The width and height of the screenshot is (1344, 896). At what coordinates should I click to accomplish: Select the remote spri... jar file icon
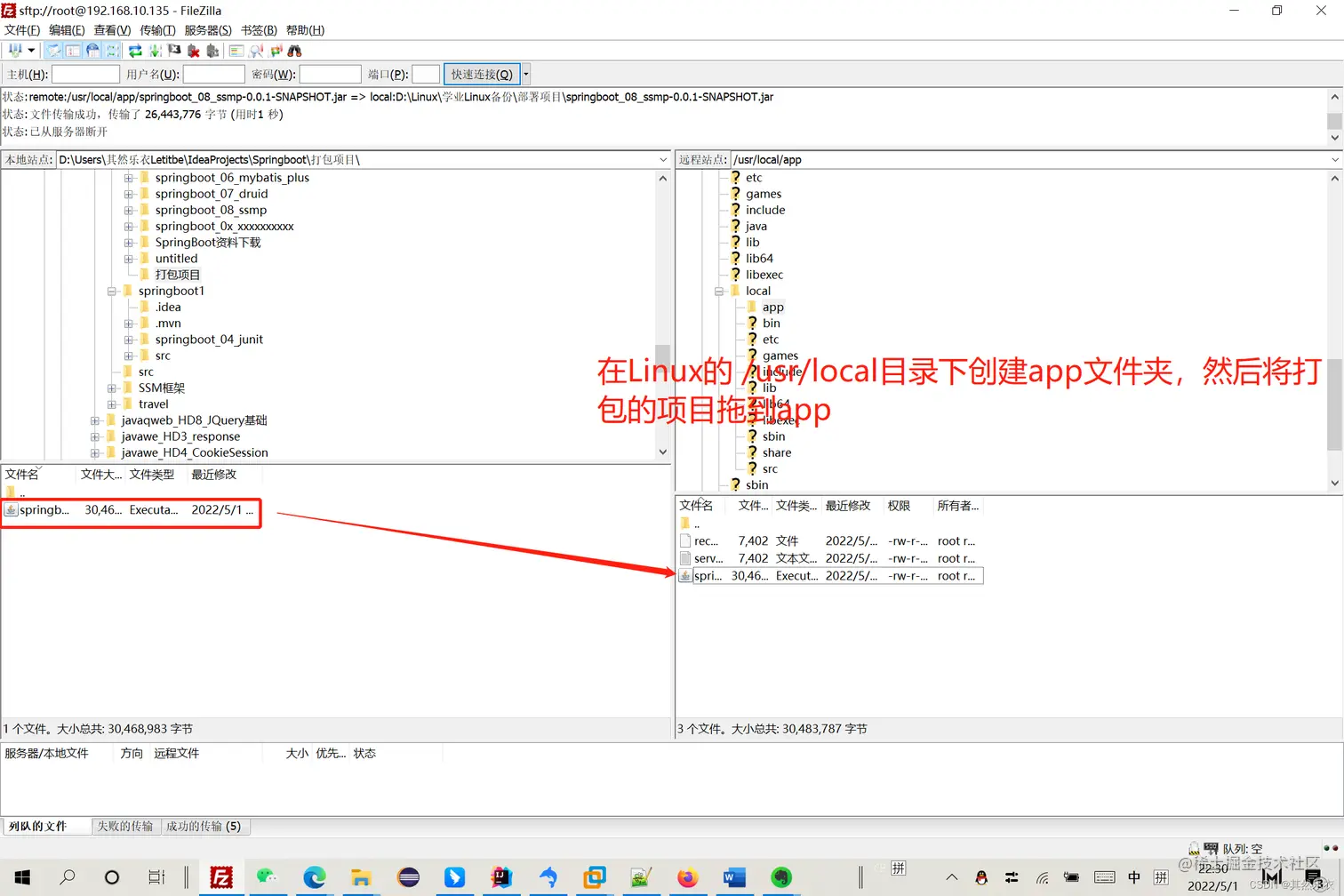tap(685, 576)
